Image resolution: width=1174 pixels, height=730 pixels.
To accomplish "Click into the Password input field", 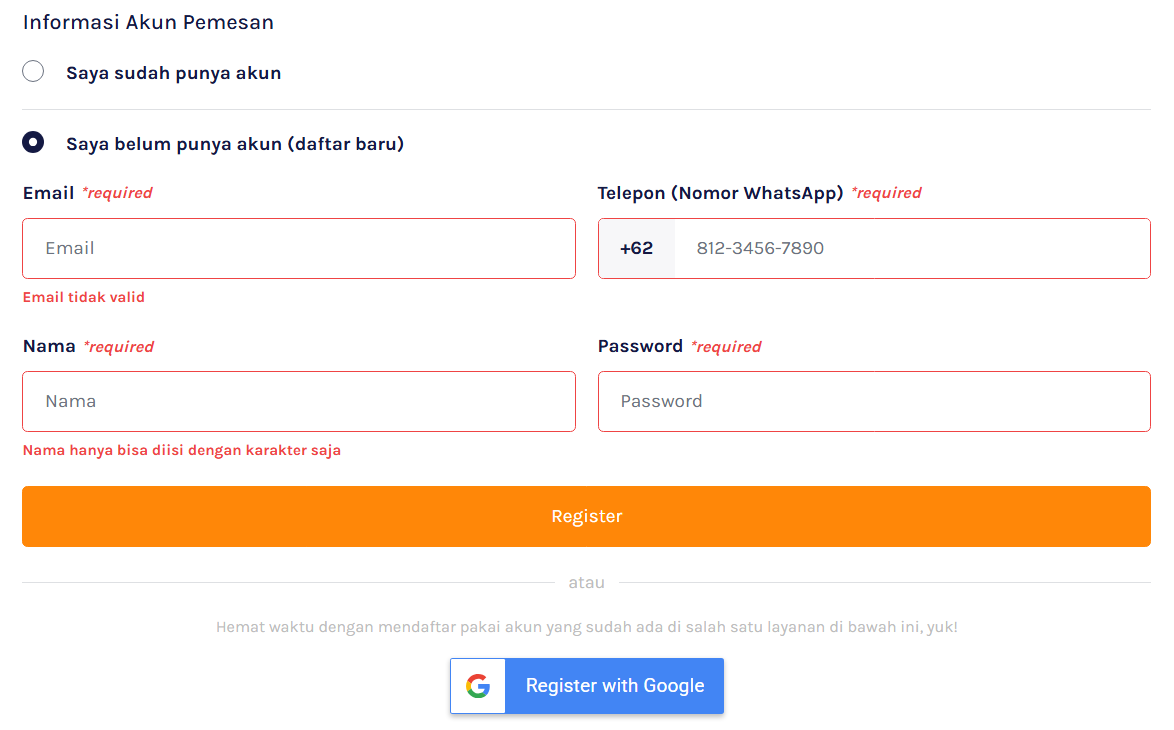I will pyautogui.click(x=874, y=401).
